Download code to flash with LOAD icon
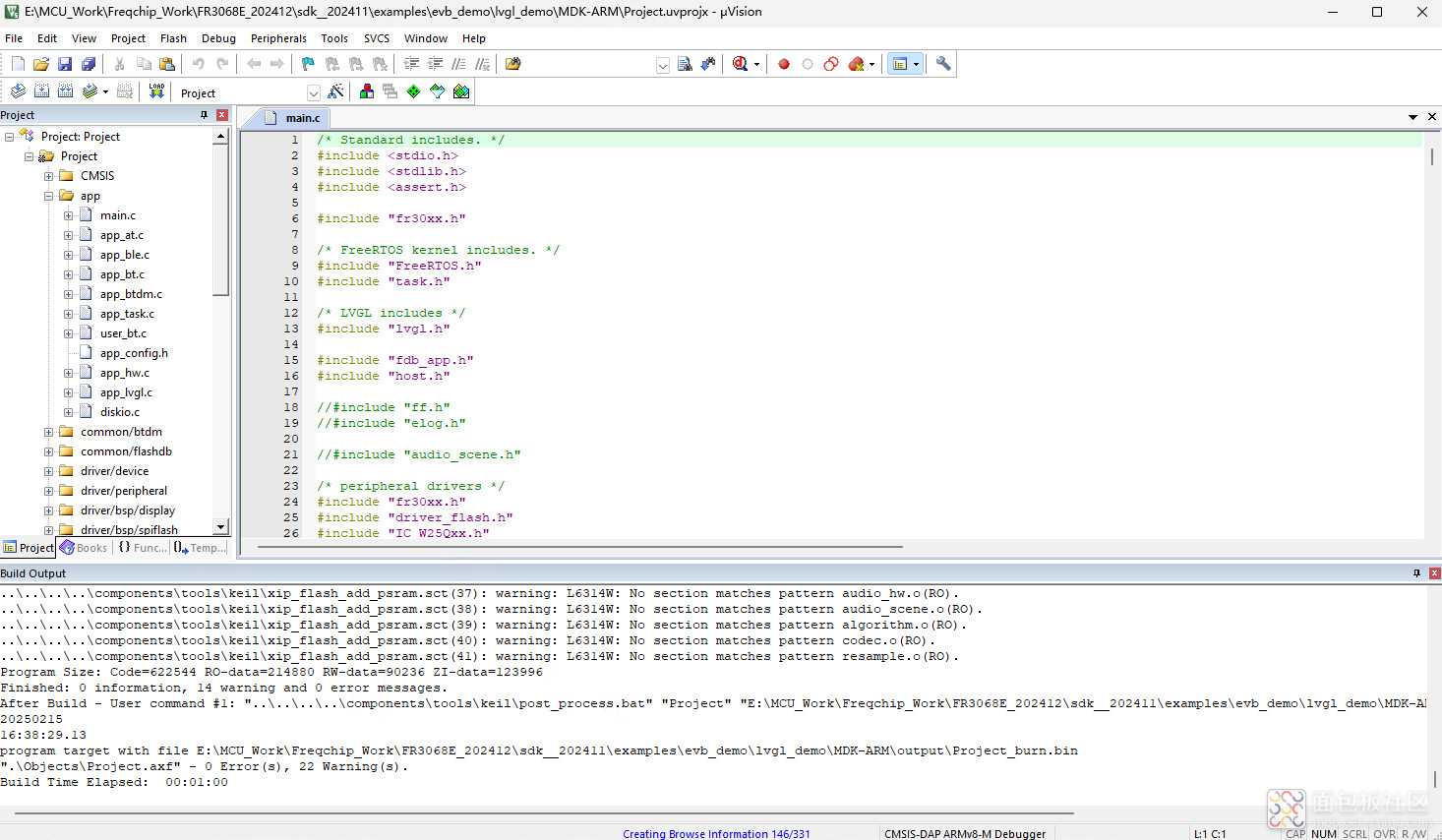The width and height of the screenshot is (1442, 840). (156, 91)
